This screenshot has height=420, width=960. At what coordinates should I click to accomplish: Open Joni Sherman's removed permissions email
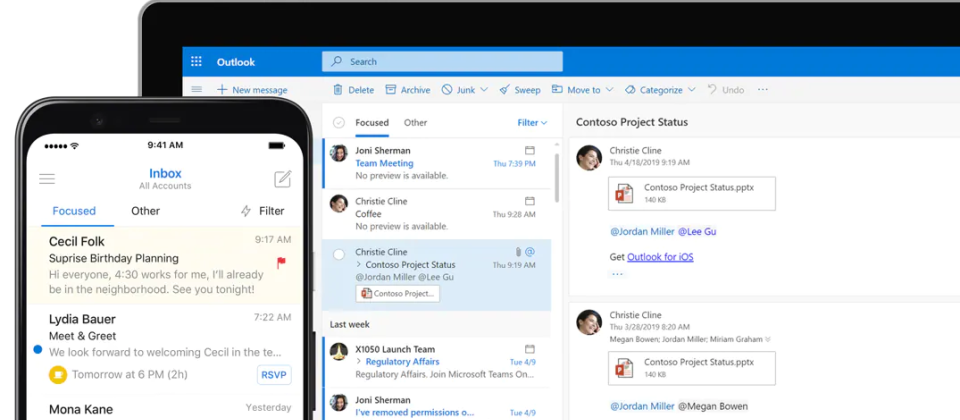coord(437,404)
